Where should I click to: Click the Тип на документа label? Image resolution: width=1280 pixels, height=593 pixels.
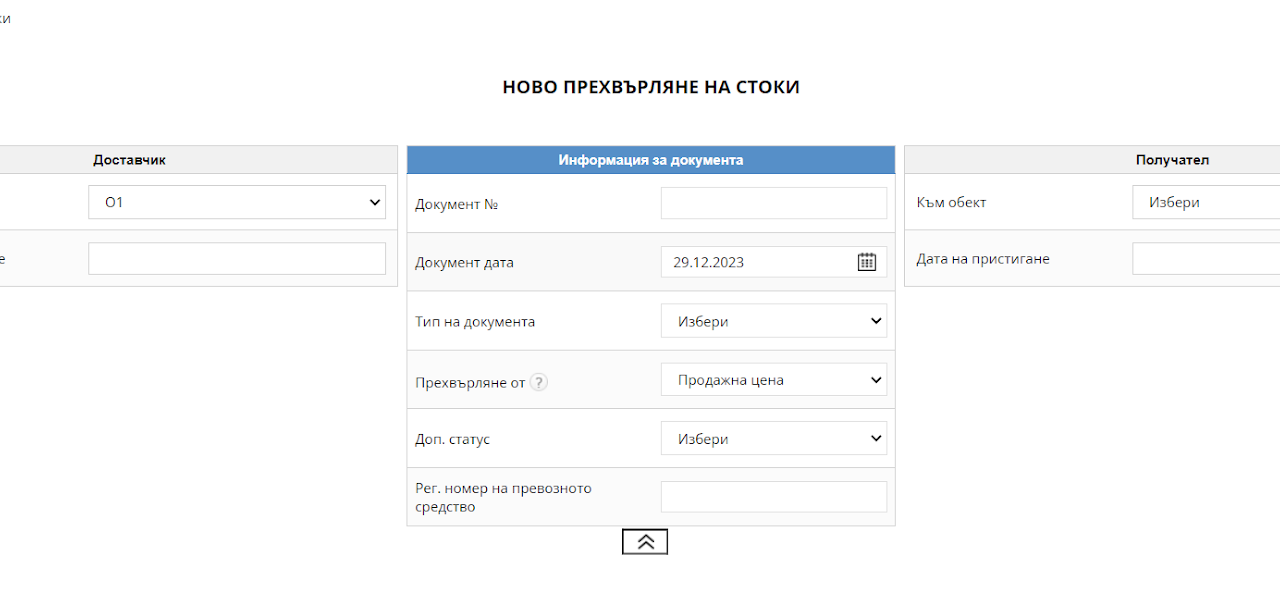click(x=475, y=322)
